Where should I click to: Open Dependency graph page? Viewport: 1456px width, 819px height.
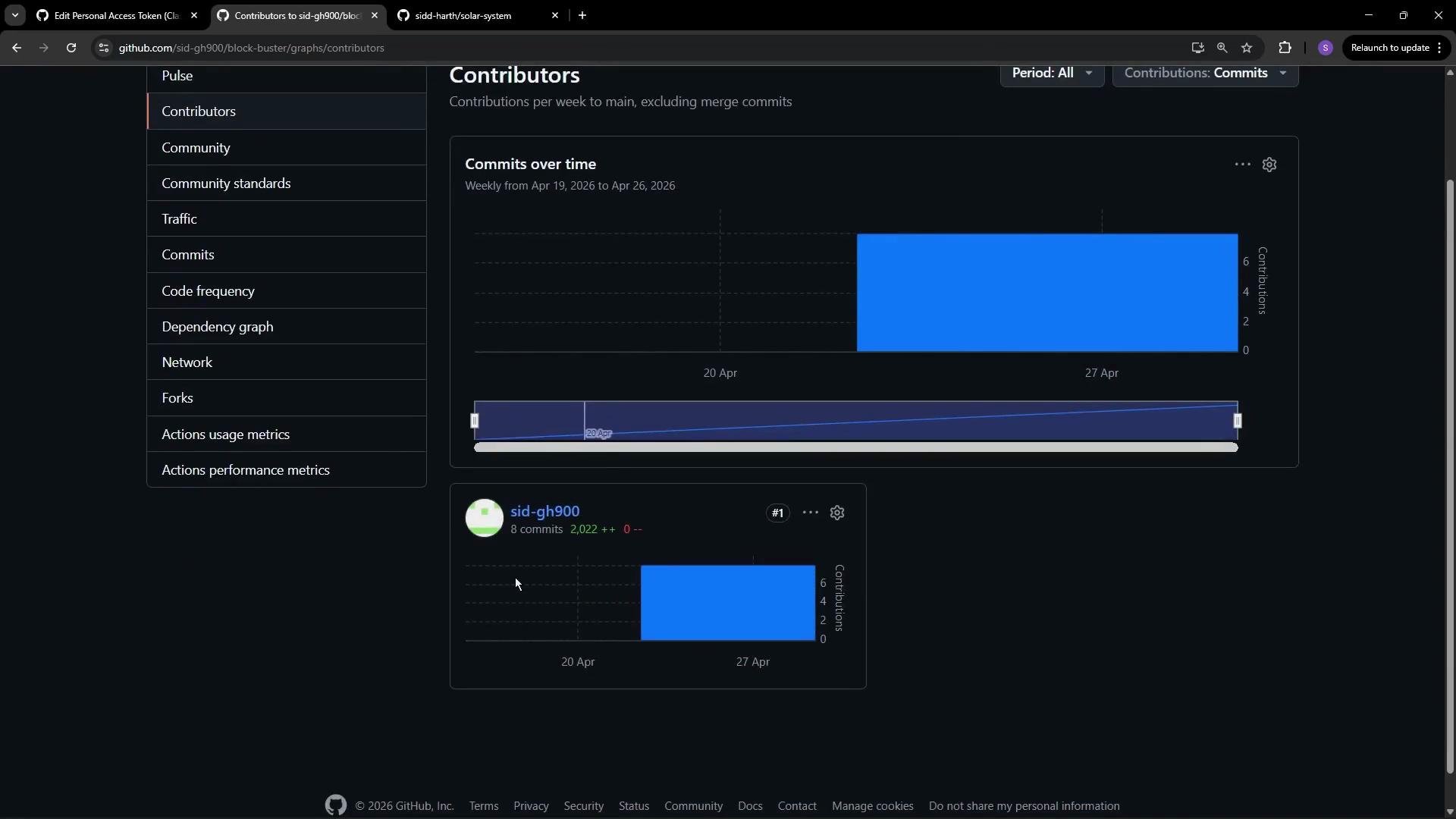click(x=286, y=327)
